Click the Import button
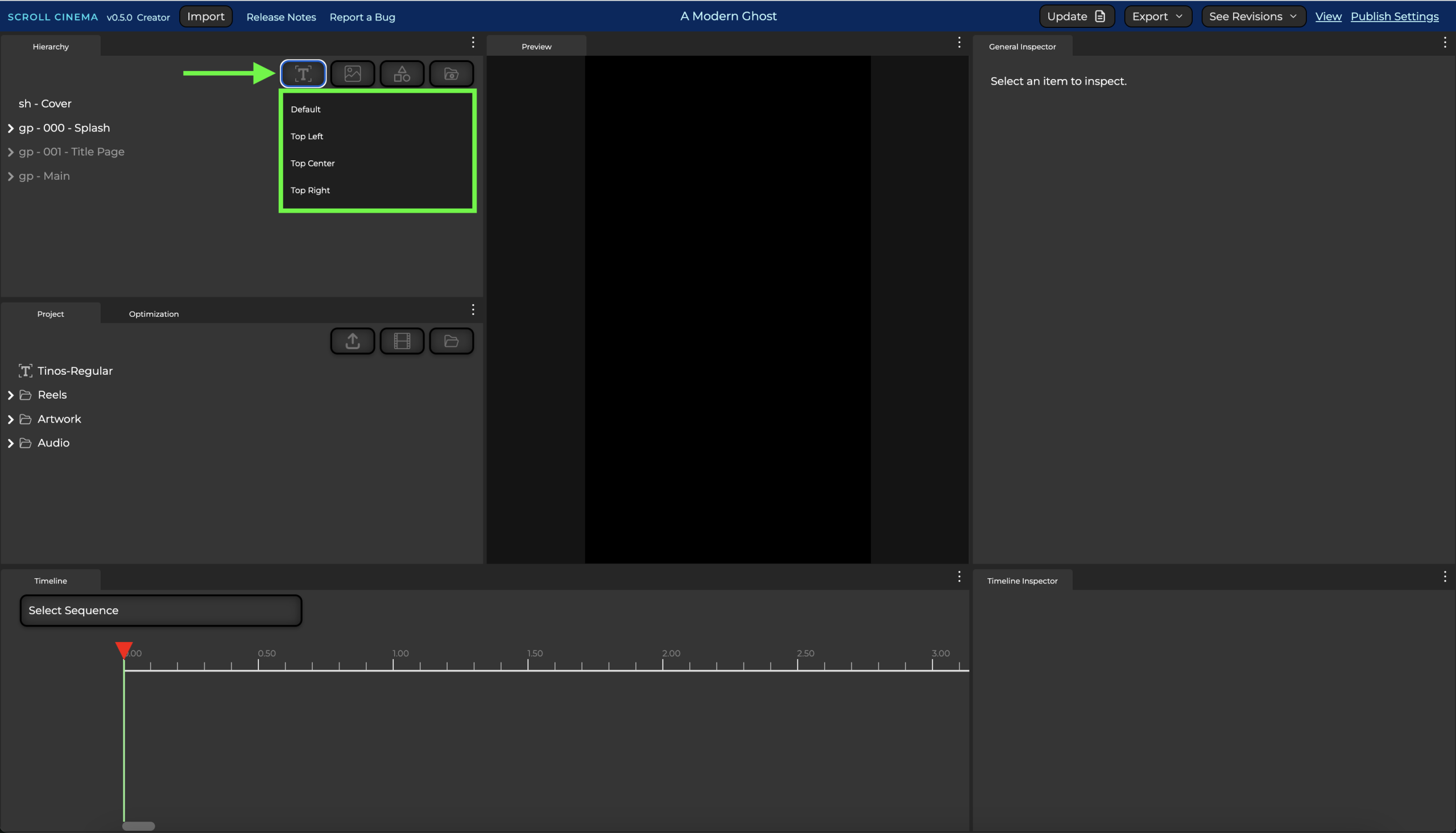 pos(205,16)
